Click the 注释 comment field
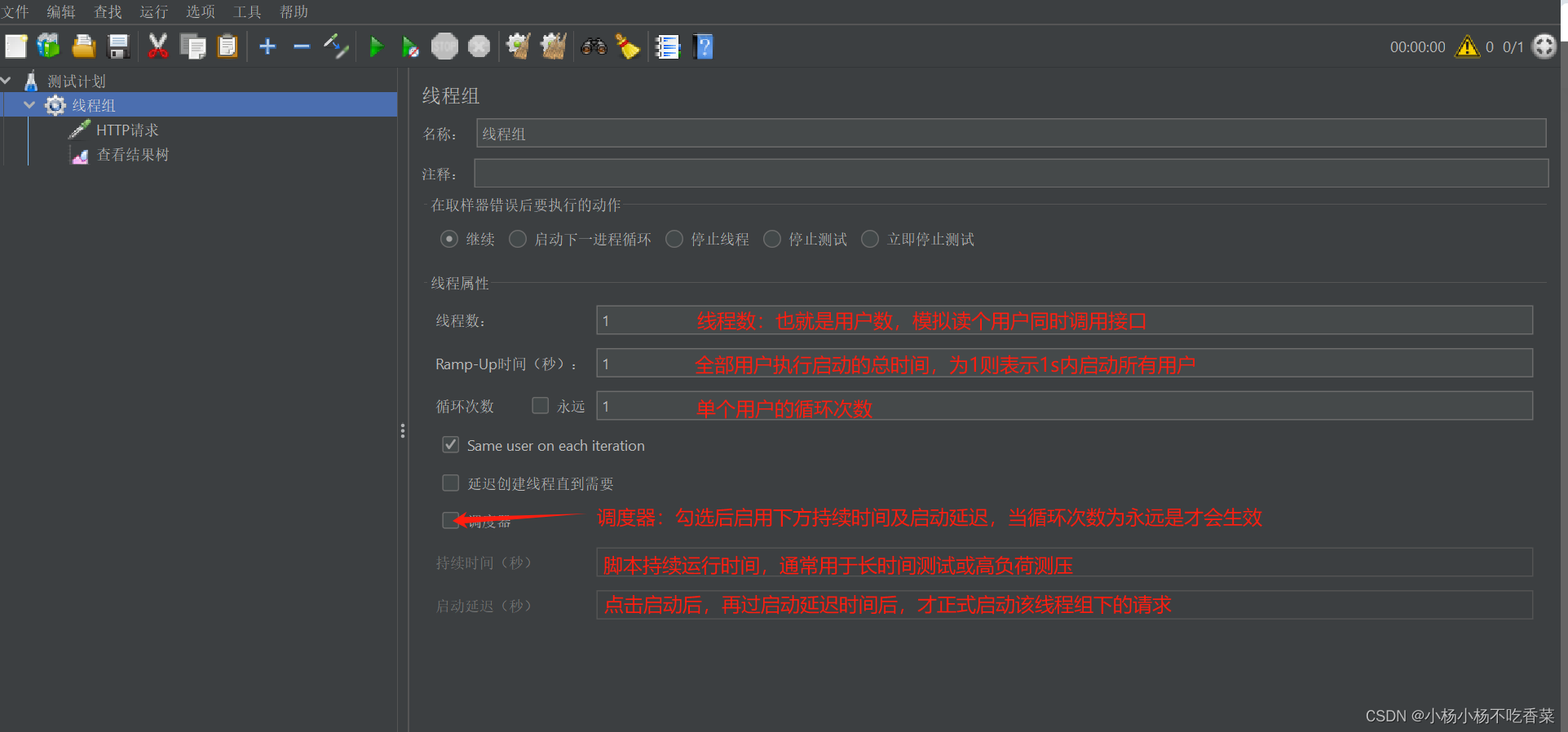 [1011, 173]
